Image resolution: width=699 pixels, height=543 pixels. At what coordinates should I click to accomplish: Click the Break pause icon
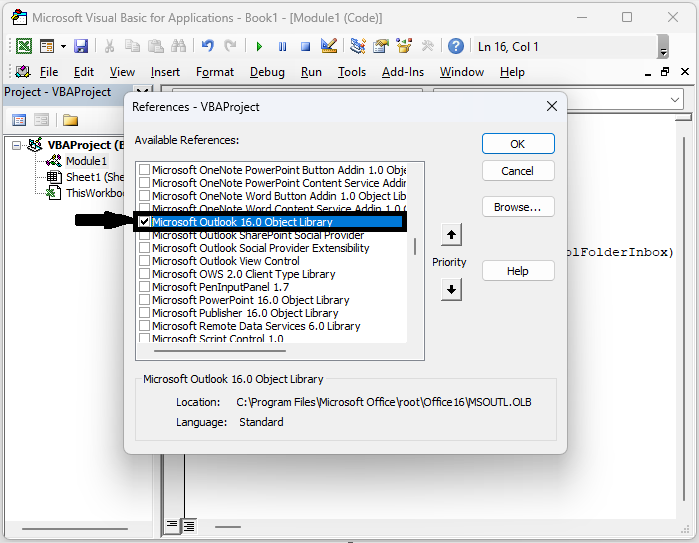point(282,46)
